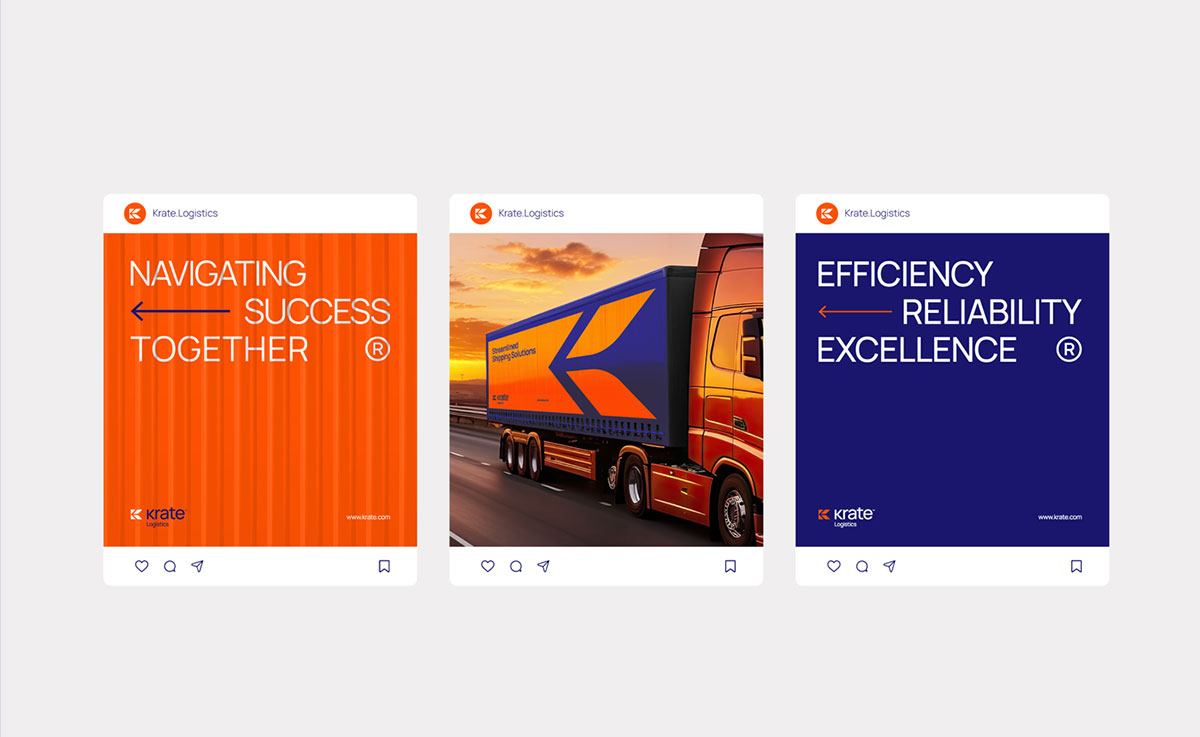The width and height of the screenshot is (1200, 737).
Task: Open comments on the orange post
Action: pyautogui.click(x=170, y=566)
